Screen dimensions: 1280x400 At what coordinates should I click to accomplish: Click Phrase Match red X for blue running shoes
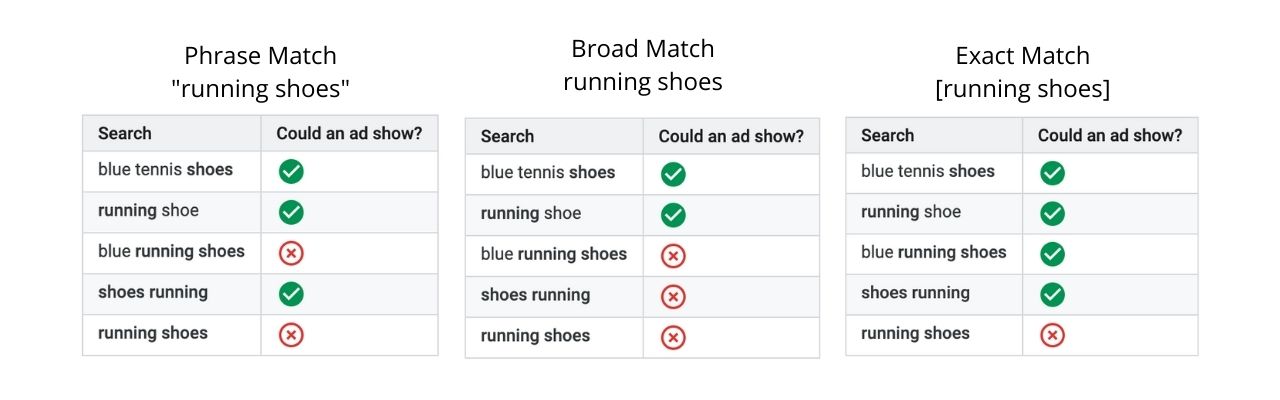pos(291,253)
